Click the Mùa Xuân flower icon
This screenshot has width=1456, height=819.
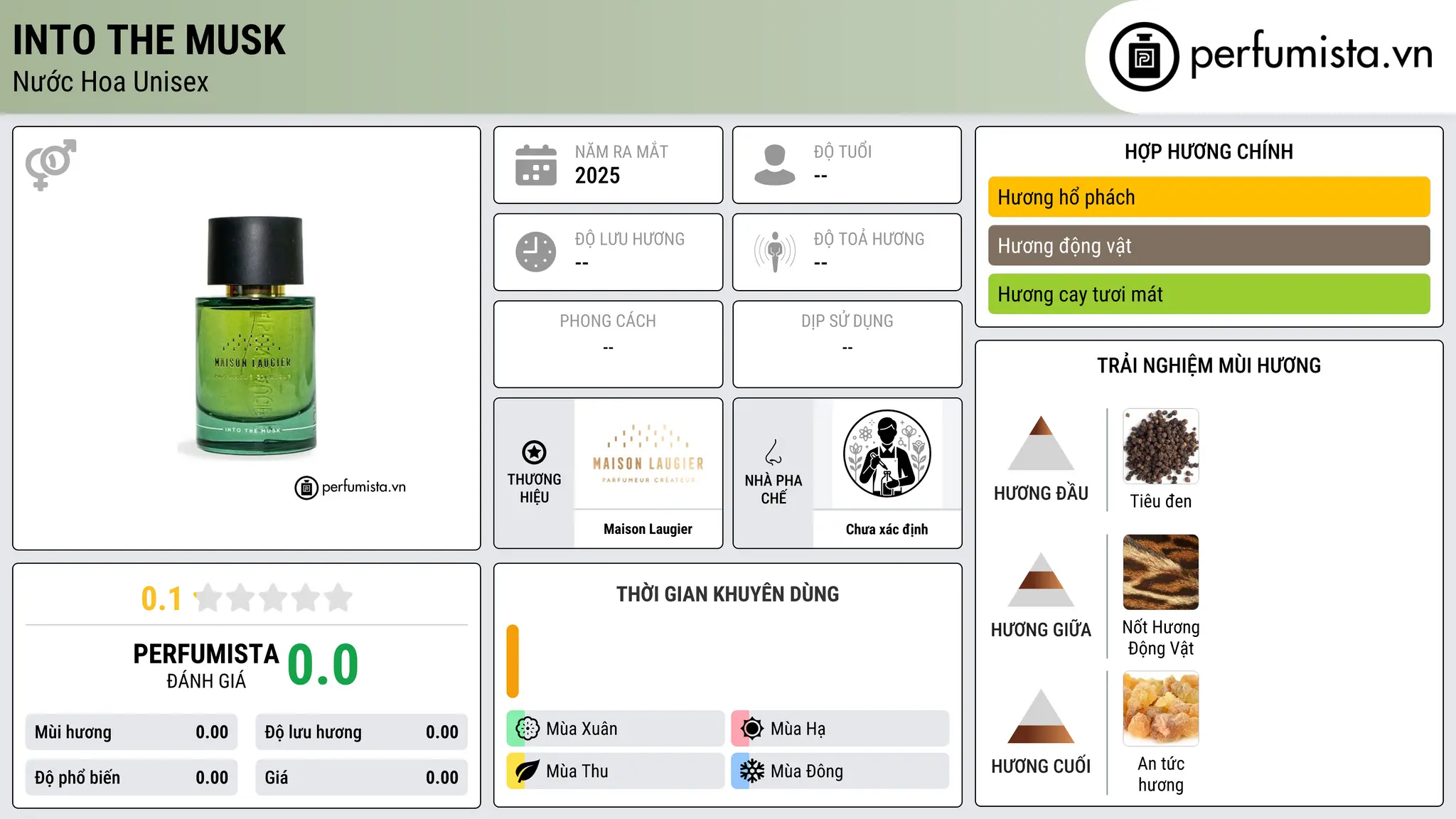pos(528,729)
